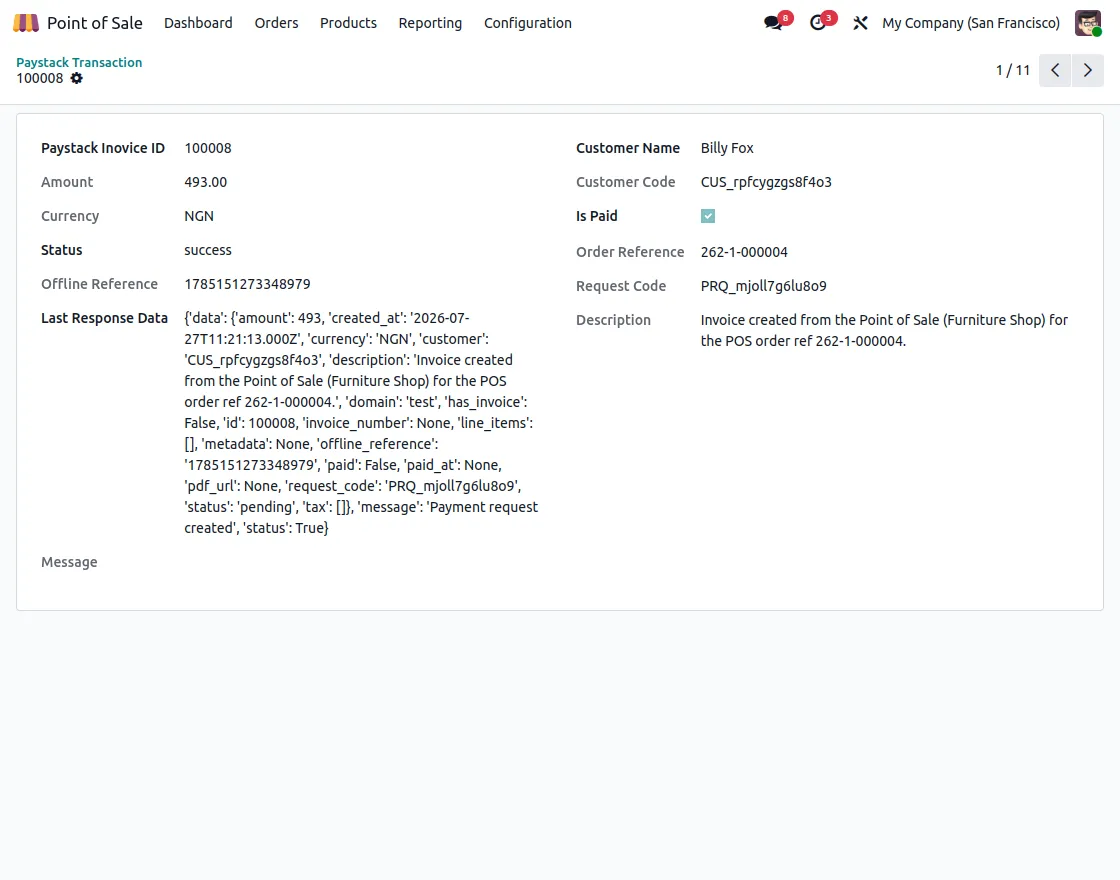Open the Reporting menu
1120x880 pixels.
pyautogui.click(x=430, y=23)
